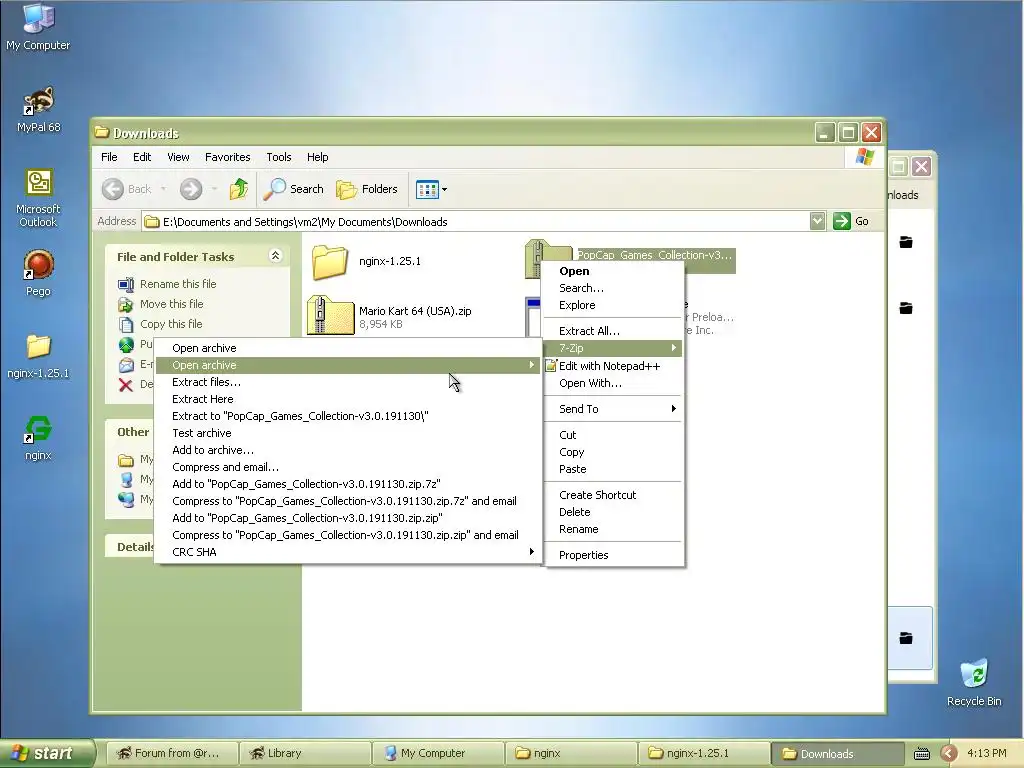1024x768 pixels.
Task: Click Rename this file link
Action: (x=178, y=284)
